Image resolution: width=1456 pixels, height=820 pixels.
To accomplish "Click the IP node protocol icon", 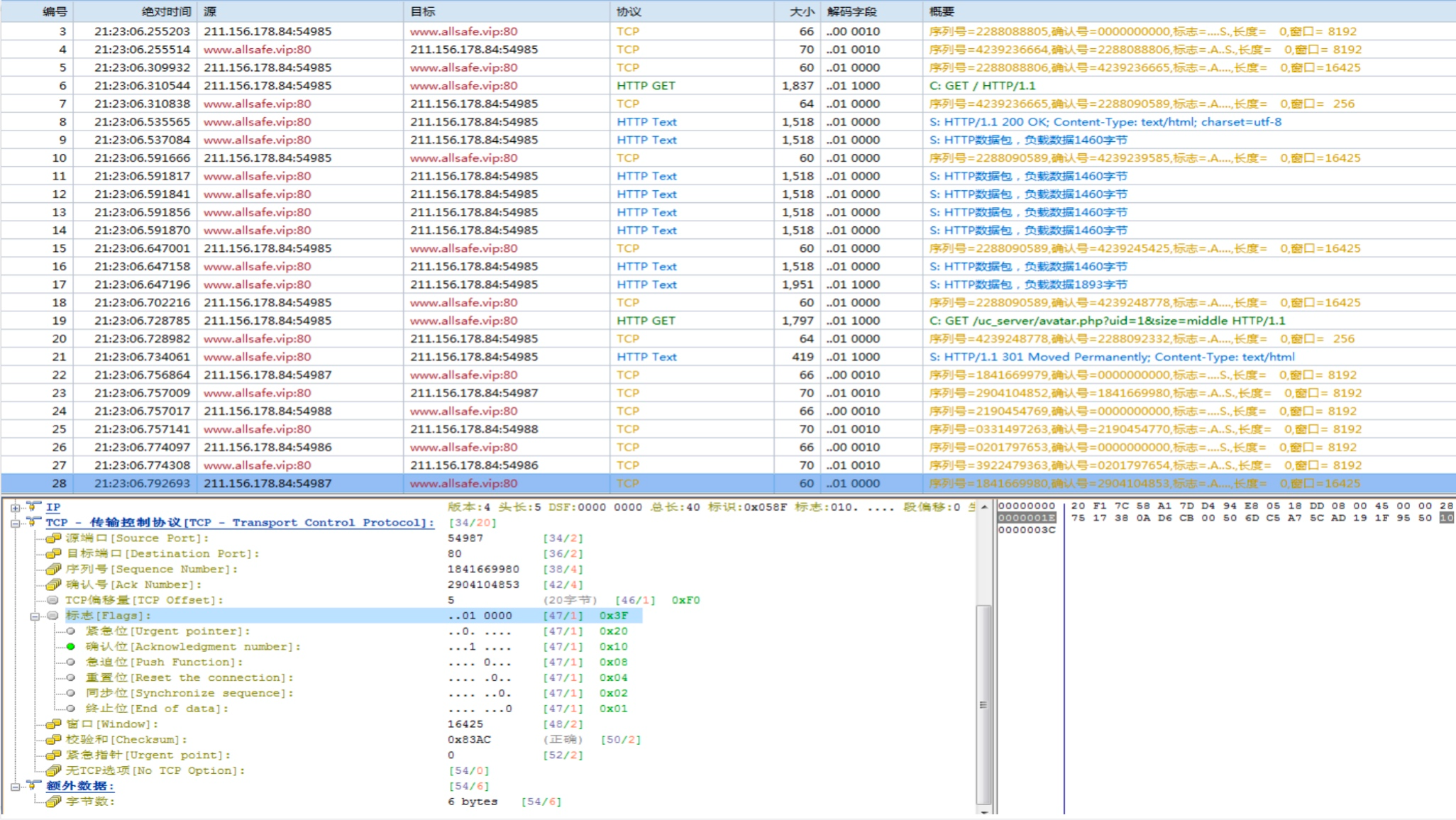I will coord(33,506).
